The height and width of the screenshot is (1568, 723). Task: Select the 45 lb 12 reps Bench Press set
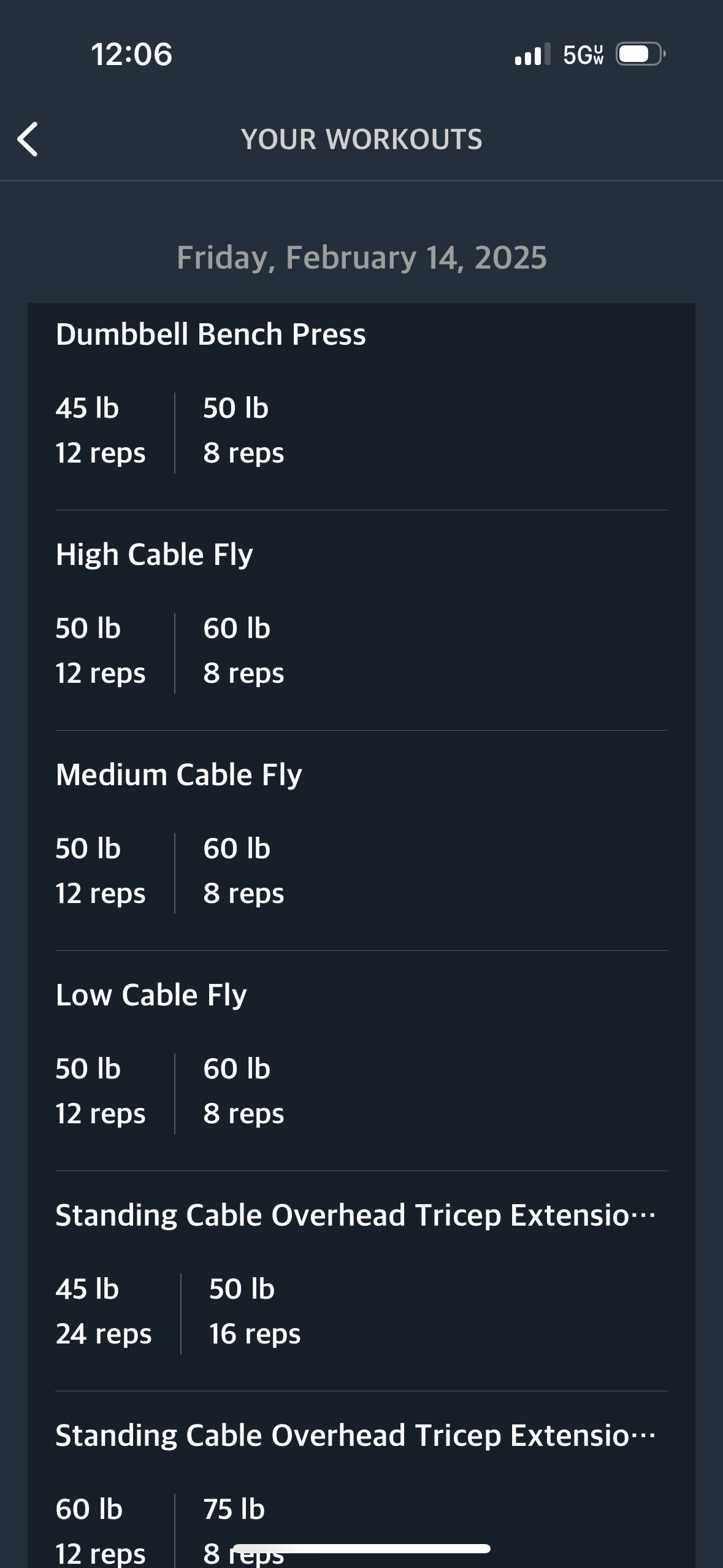pyautogui.click(x=101, y=431)
